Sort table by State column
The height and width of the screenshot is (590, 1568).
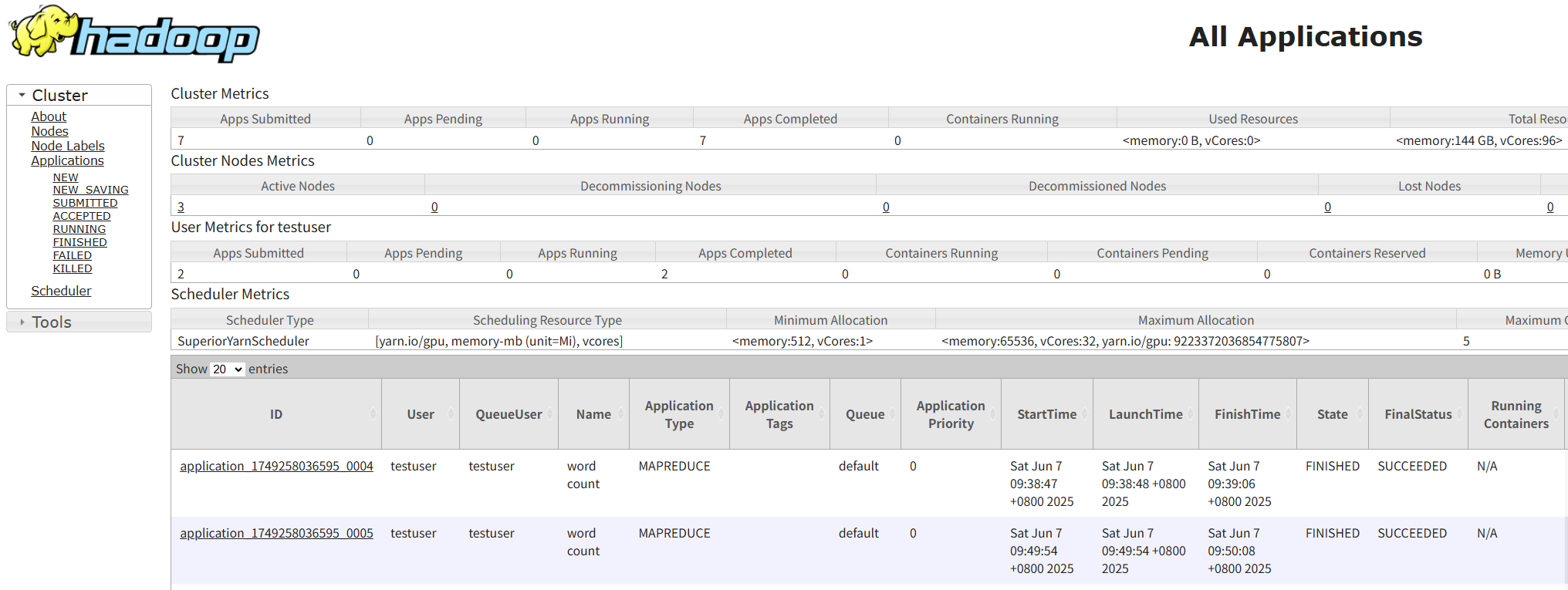click(1332, 414)
